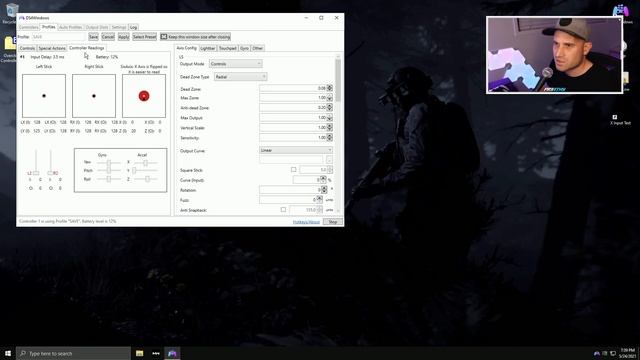This screenshot has height=360, width=640.
Task: Click the Curve (Input) spinner arrows
Action: point(323,180)
